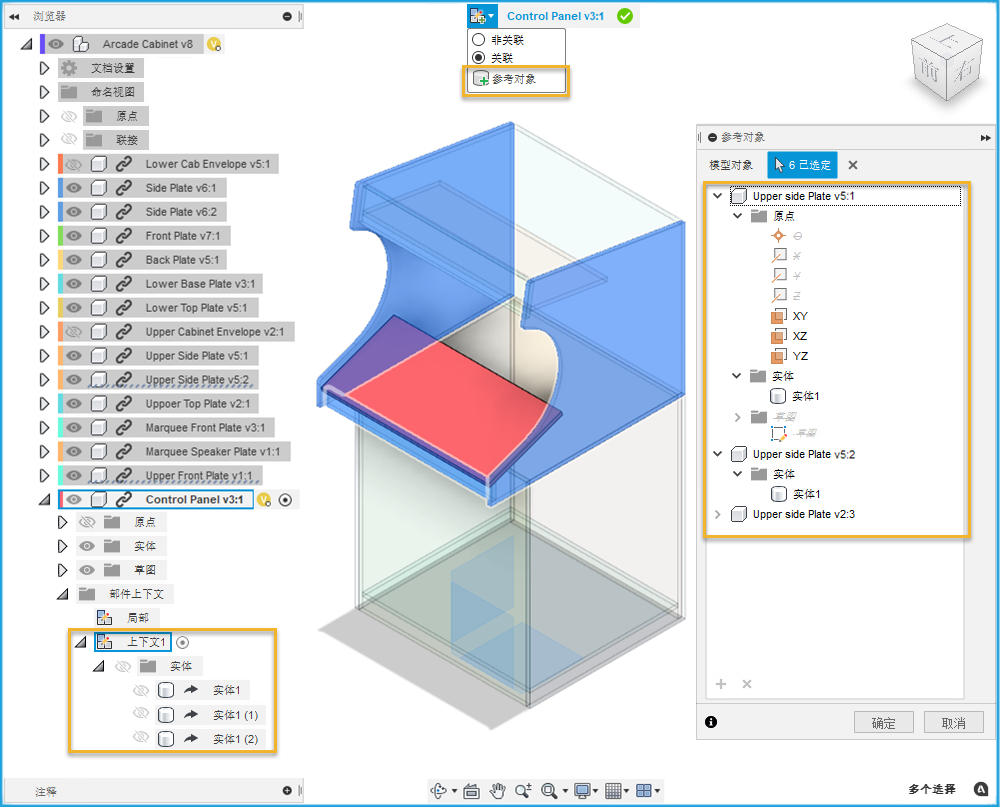Switch to the 模型对象 tab
Viewport: 1000px width, 808px height.
point(731,165)
